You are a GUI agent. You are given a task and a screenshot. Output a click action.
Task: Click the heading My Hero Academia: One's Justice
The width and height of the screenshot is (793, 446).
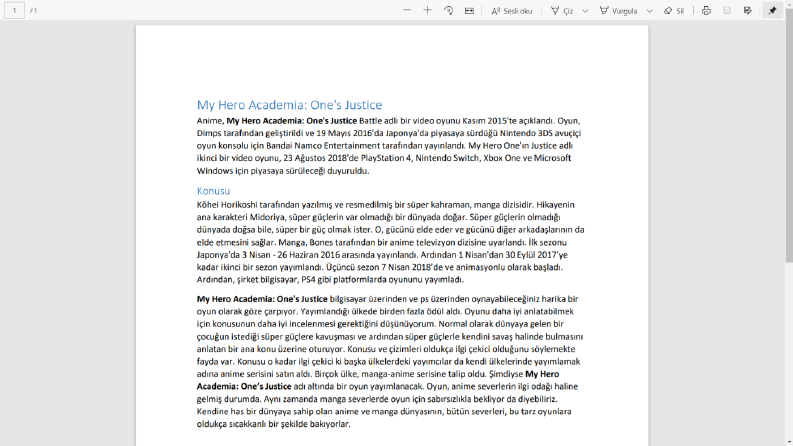(289, 105)
